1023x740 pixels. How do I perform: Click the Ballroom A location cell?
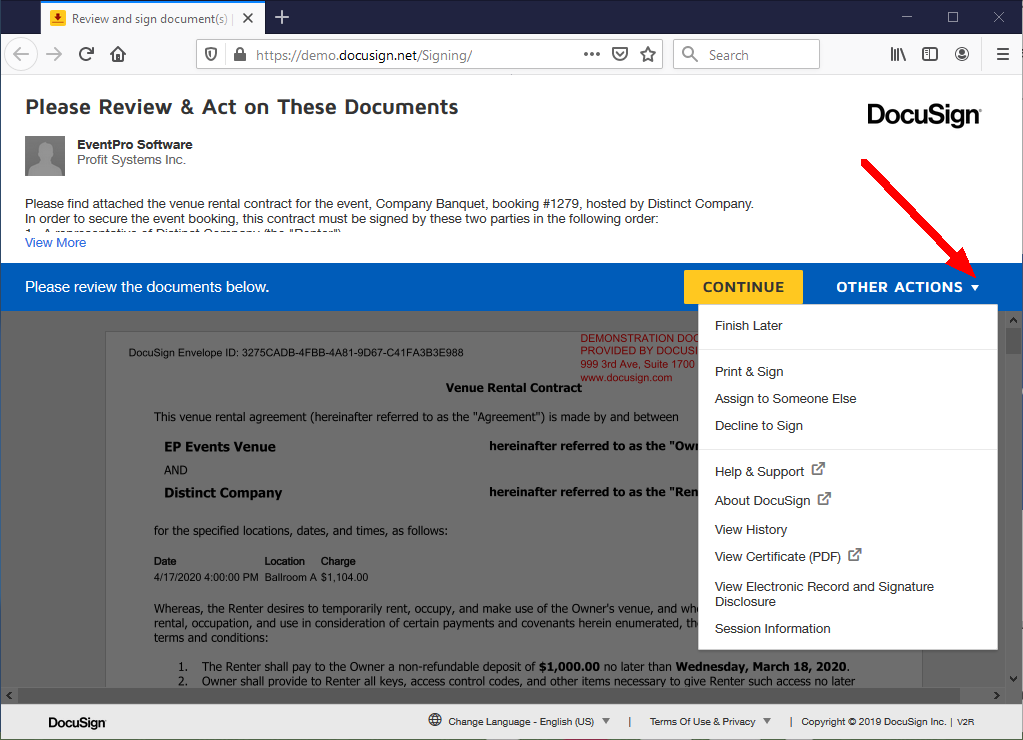pos(290,578)
